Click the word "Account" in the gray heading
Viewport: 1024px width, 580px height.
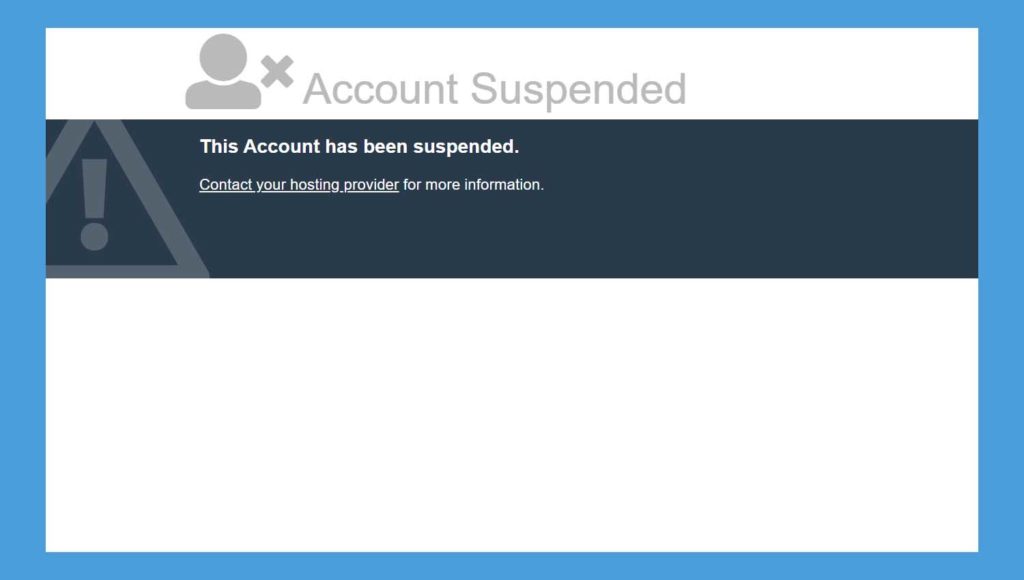[380, 89]
